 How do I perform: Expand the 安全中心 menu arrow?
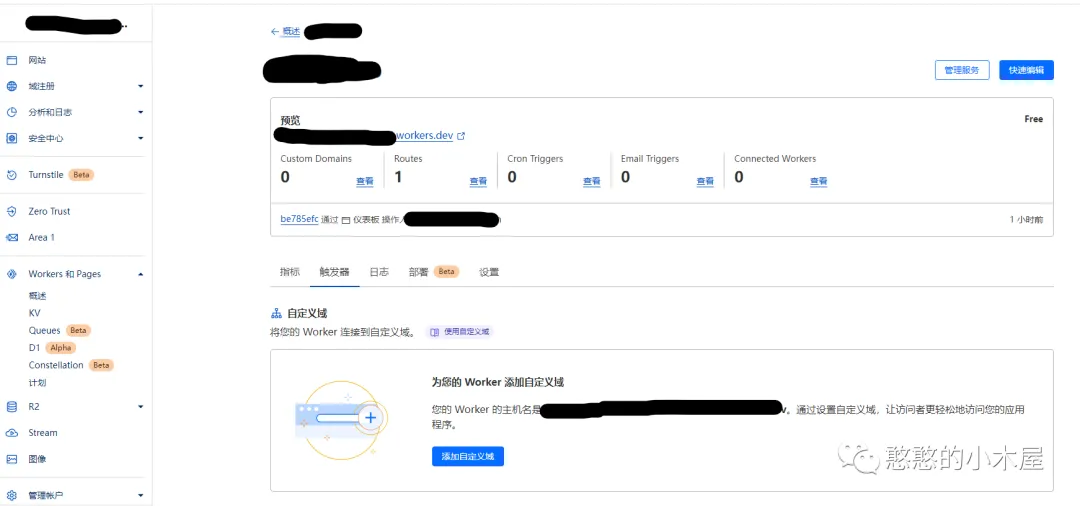pos(141,138)
